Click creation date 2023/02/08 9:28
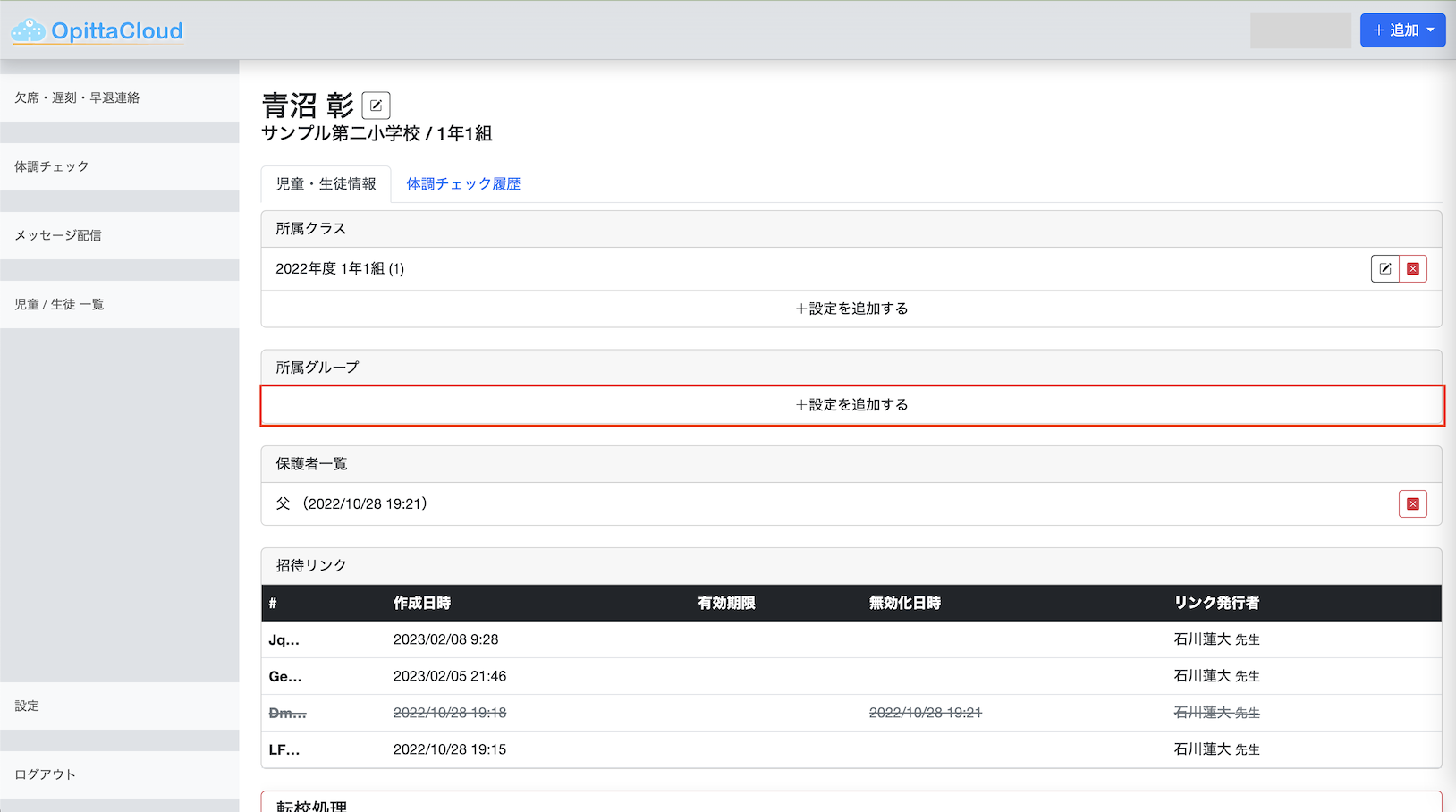This screenshot has width=1456, height=812. point(445,639)
